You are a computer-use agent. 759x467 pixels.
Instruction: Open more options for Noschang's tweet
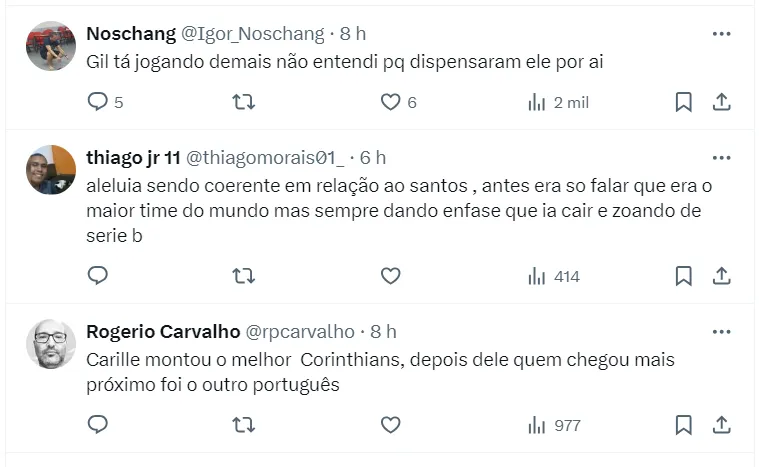721,34
